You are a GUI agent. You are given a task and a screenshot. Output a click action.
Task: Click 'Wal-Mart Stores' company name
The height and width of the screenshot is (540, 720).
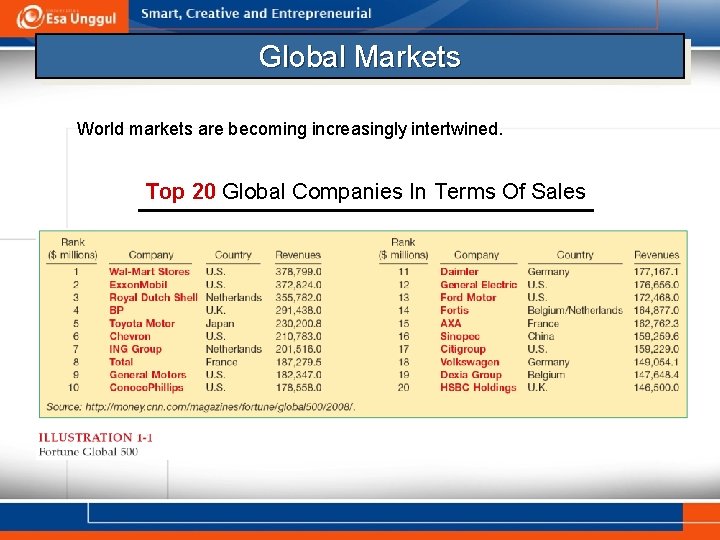click(149, 271)
